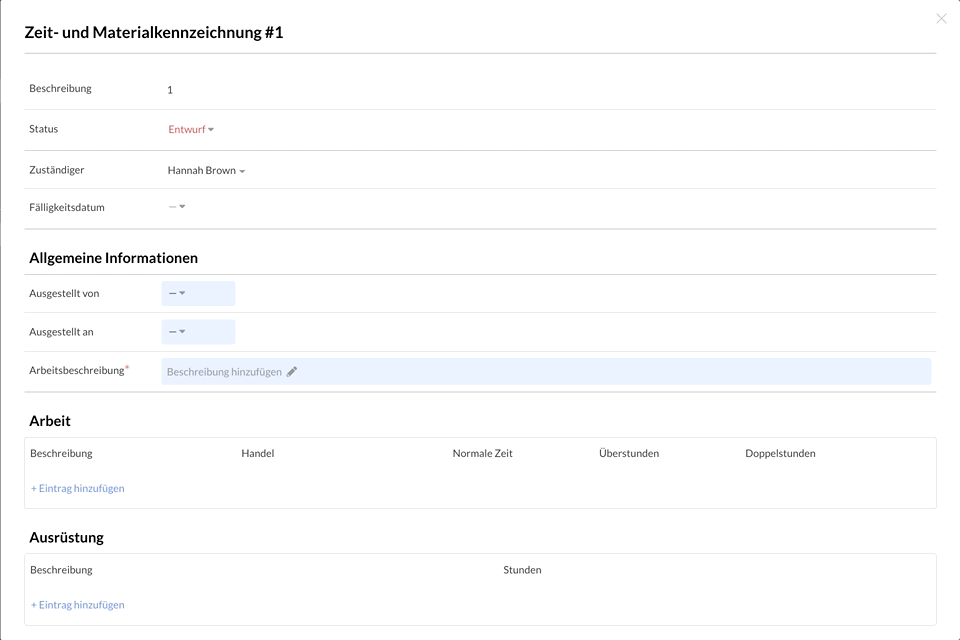Viewport: 960px width, 640px height.
Task: Click the dialog title Zeit- und Materialkennzeichnung #1
Action: coord(154,32)
